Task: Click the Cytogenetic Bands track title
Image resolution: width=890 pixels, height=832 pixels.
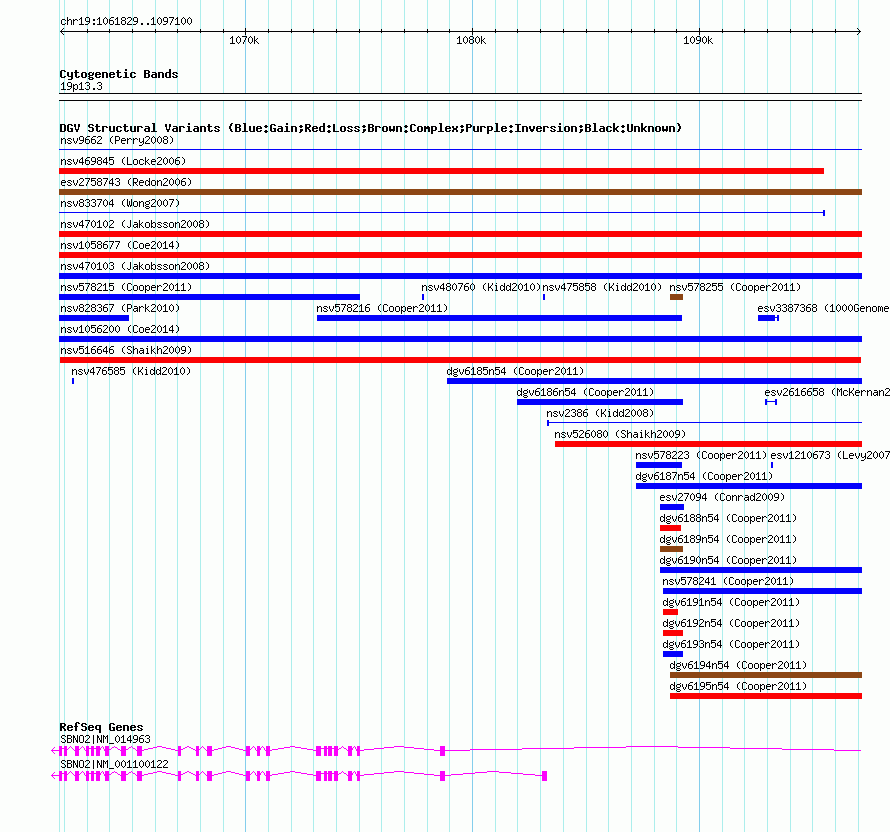Action: tap(119, 74)
